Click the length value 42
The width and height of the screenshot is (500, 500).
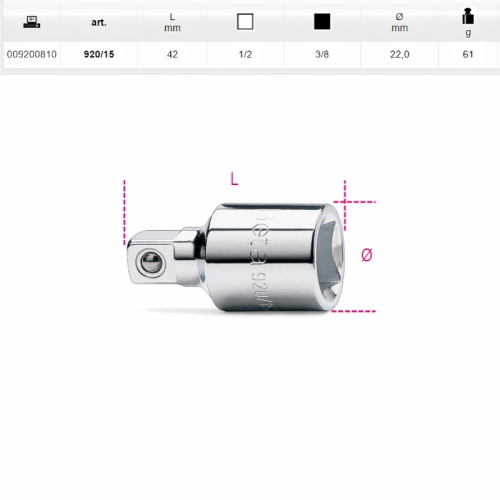click(x=172, y=54)
